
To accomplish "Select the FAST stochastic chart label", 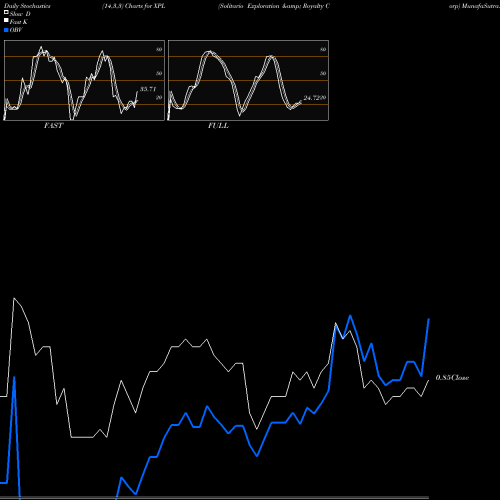I will coord(53,126).
